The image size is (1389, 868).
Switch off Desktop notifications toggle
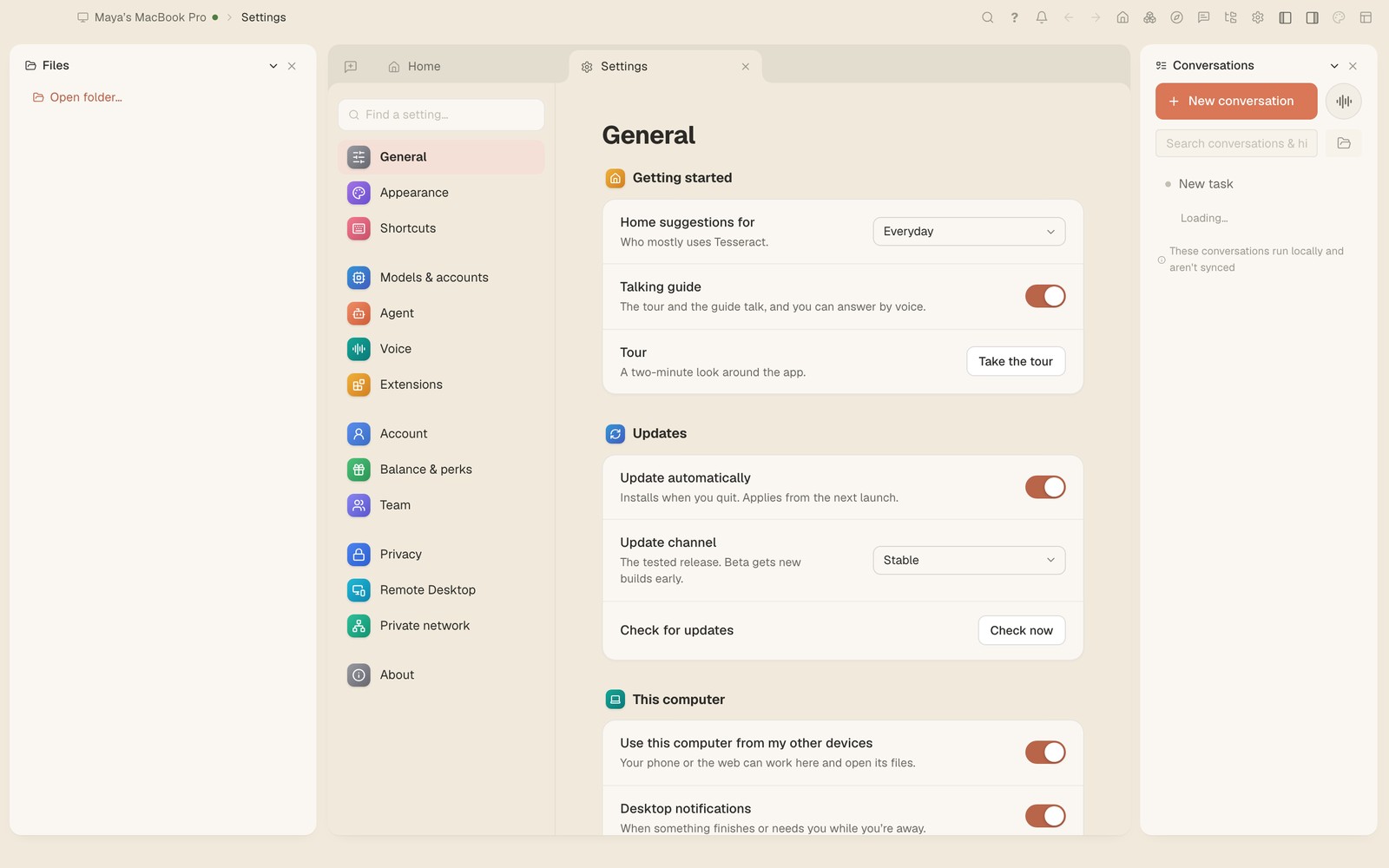1045,816
